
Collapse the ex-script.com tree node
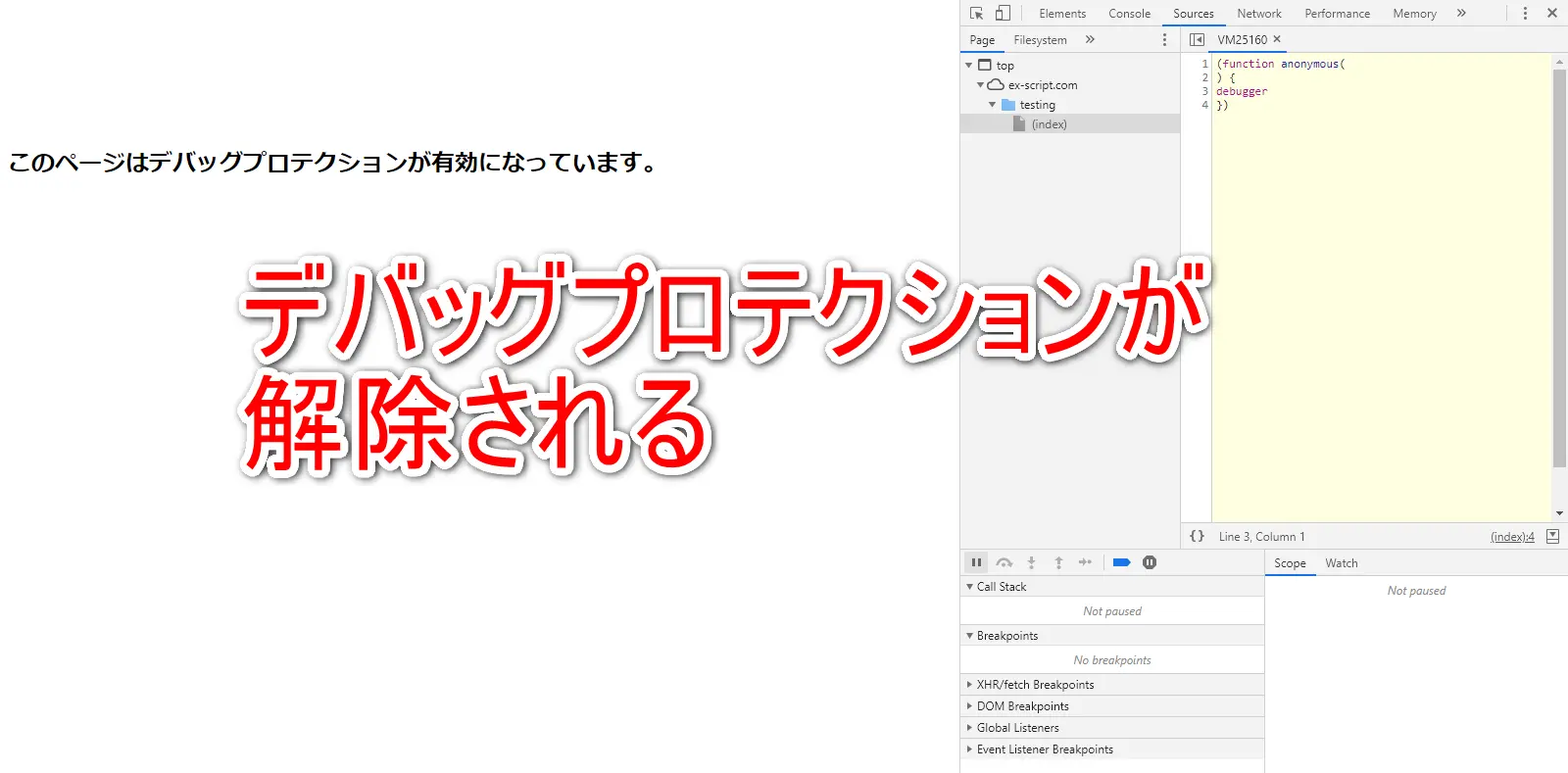click(980, 85)
